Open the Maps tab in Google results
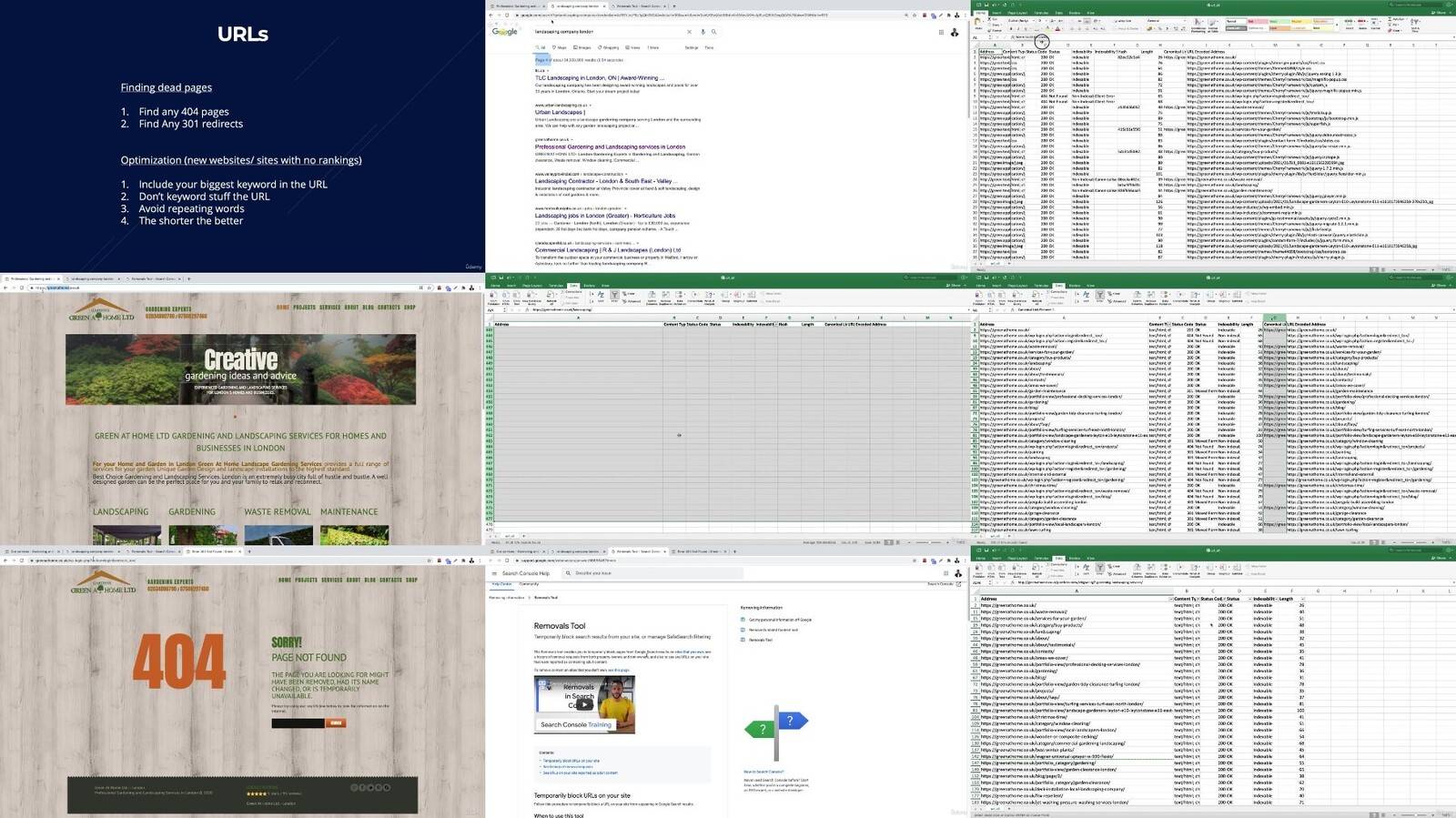Screen dimensions: 1456x818 pos(560,47)
